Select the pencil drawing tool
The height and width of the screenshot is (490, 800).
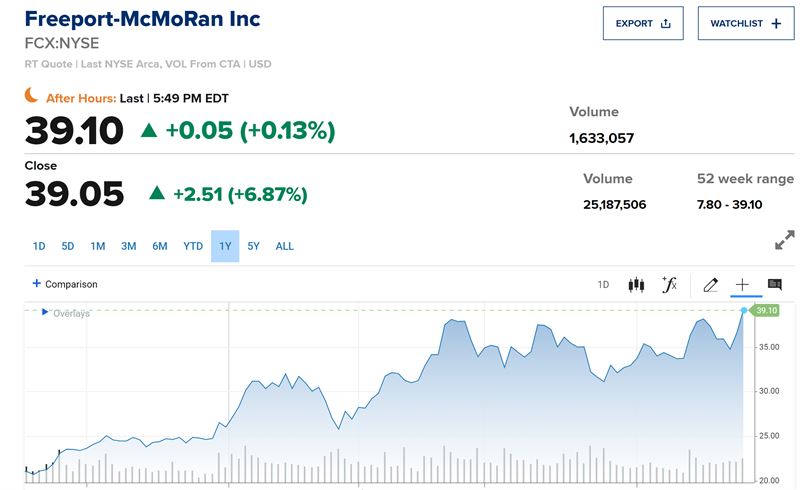pyautogui.click(x=710, y=285)
